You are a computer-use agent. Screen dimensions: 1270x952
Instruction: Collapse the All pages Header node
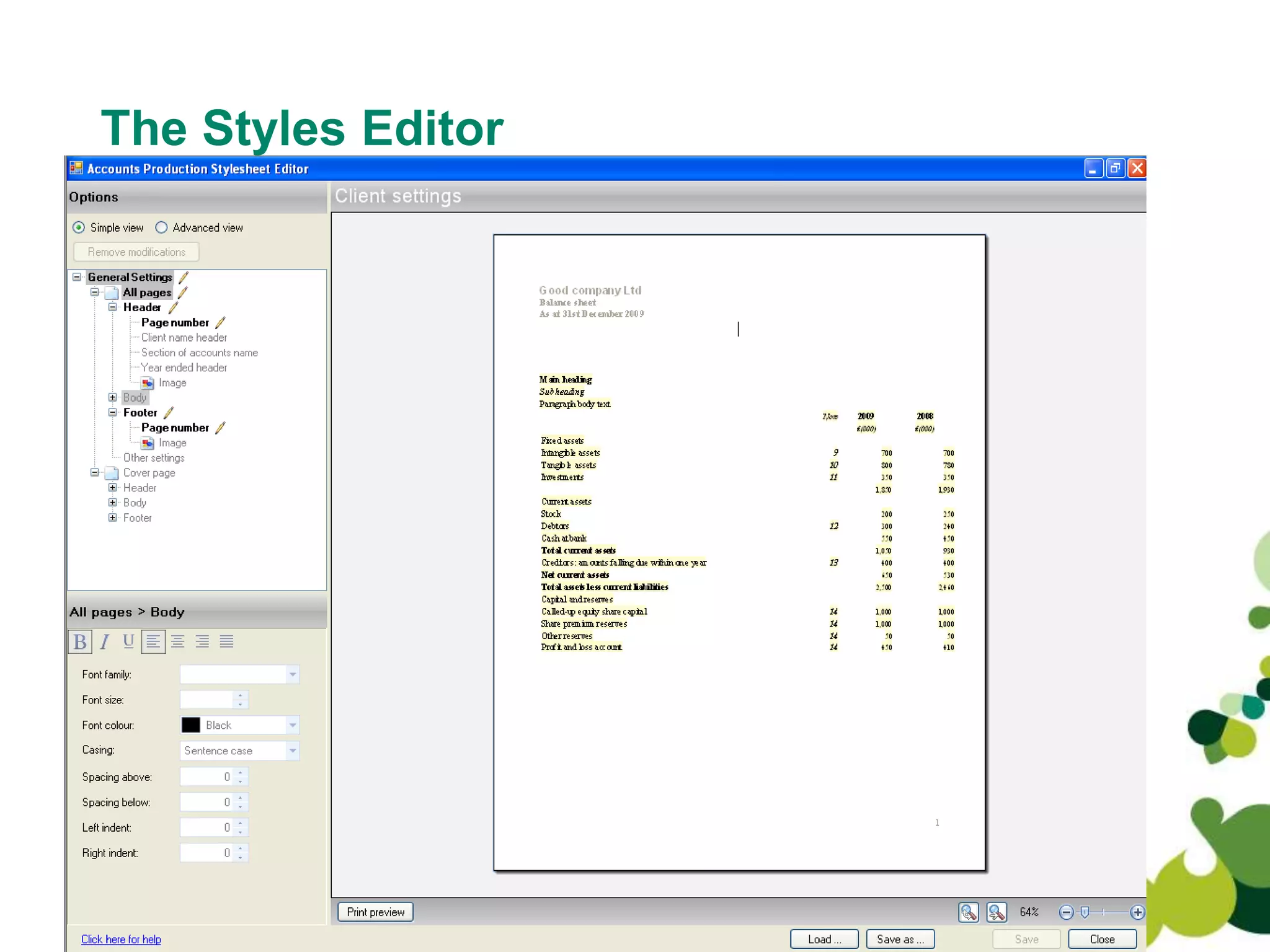click(113, 307)
